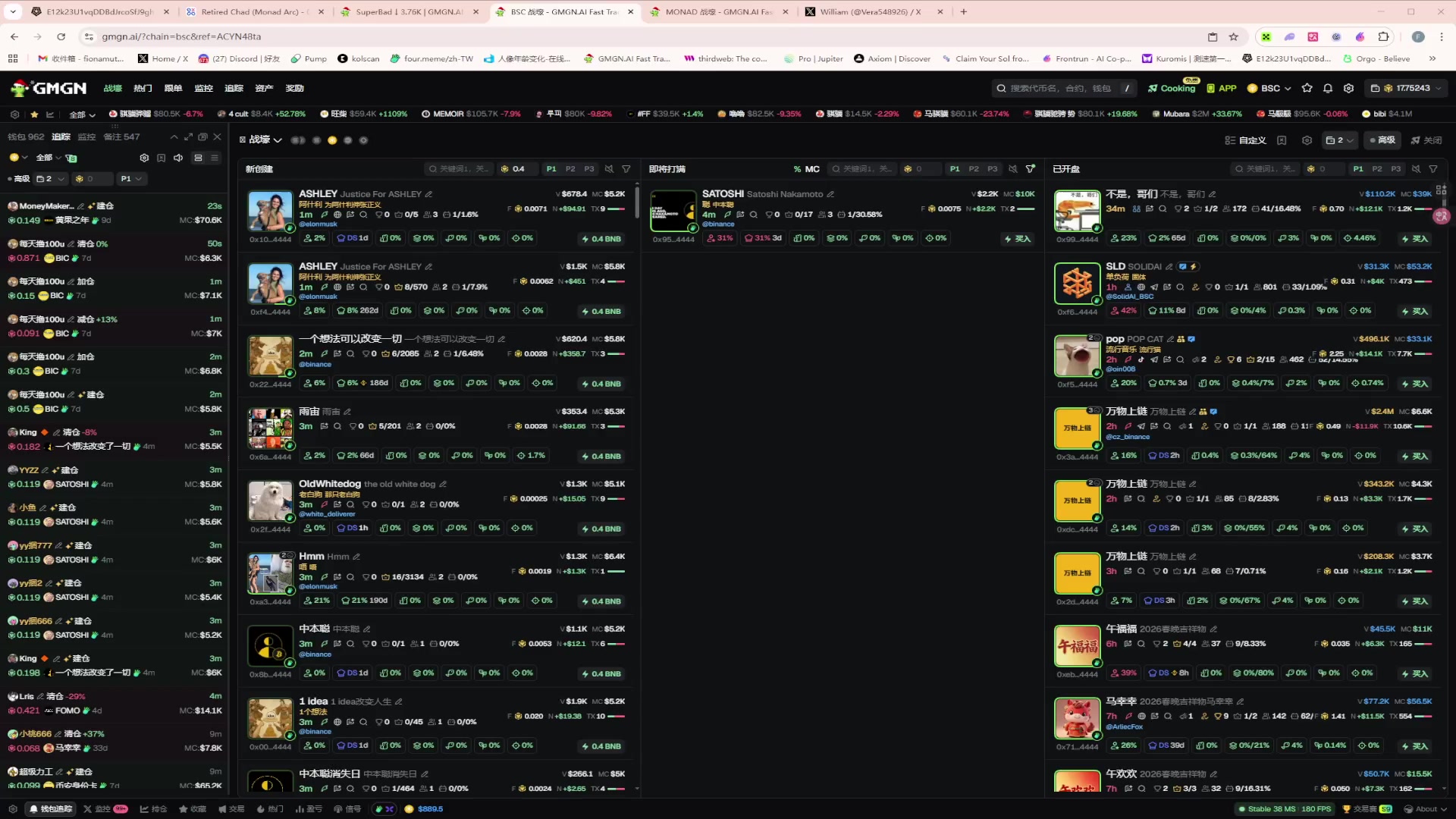Open favorites star icon in top header
The height and width of the screenshot is (819, 1456).
[x=1307, y=89]
